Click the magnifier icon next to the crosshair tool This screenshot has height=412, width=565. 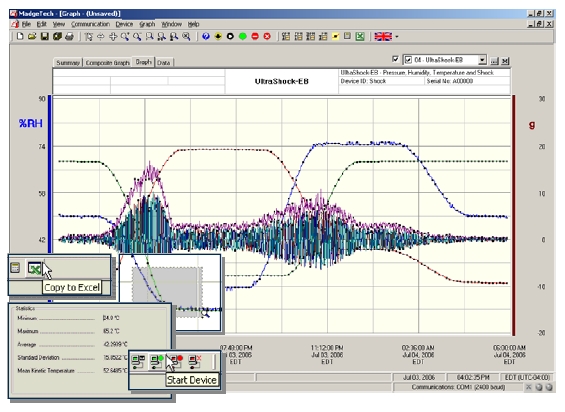[x=125, y=36]
